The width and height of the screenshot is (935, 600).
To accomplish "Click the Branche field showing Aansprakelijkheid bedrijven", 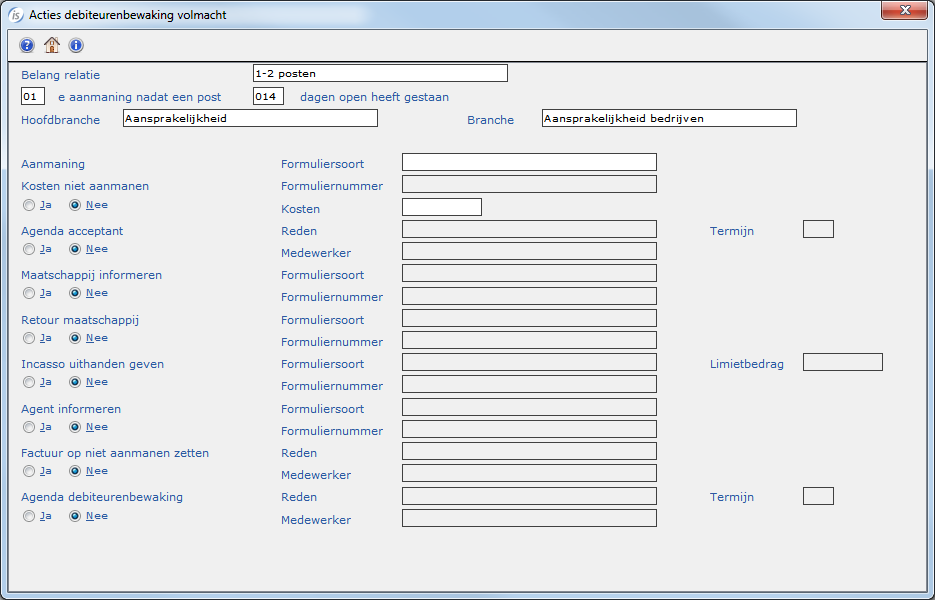I will [668, 118].
